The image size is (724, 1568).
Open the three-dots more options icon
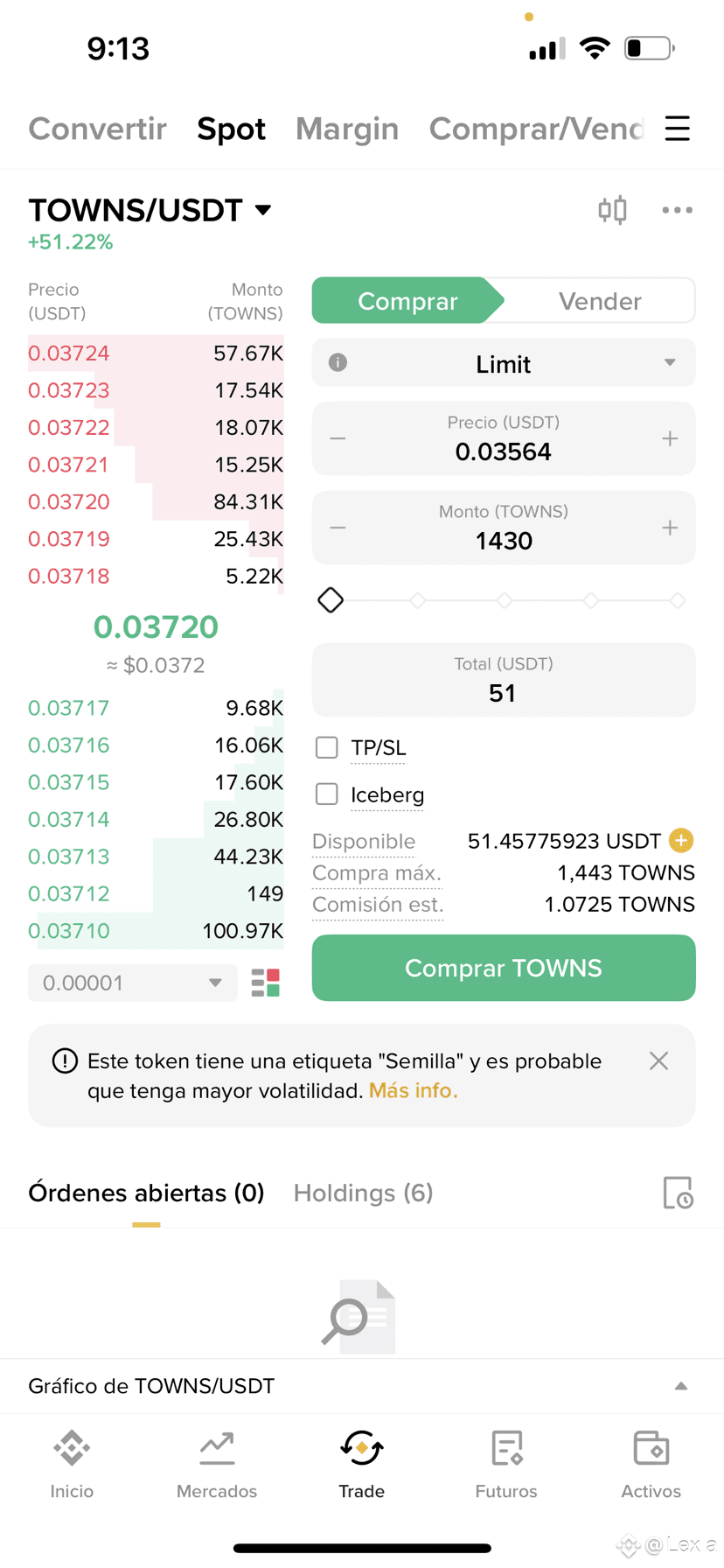tap(677, 210)
